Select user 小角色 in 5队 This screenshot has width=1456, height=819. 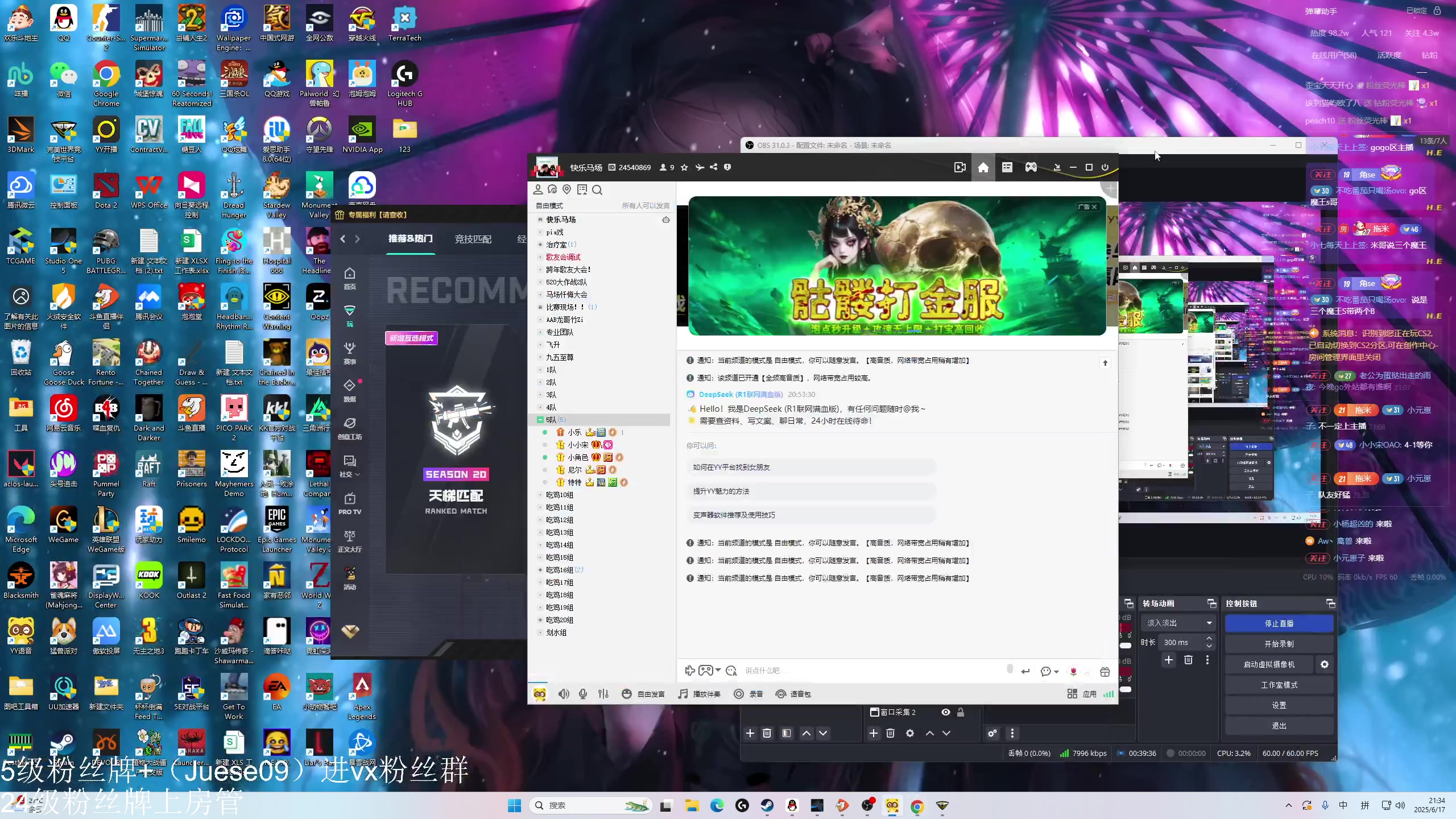[578, 457]
